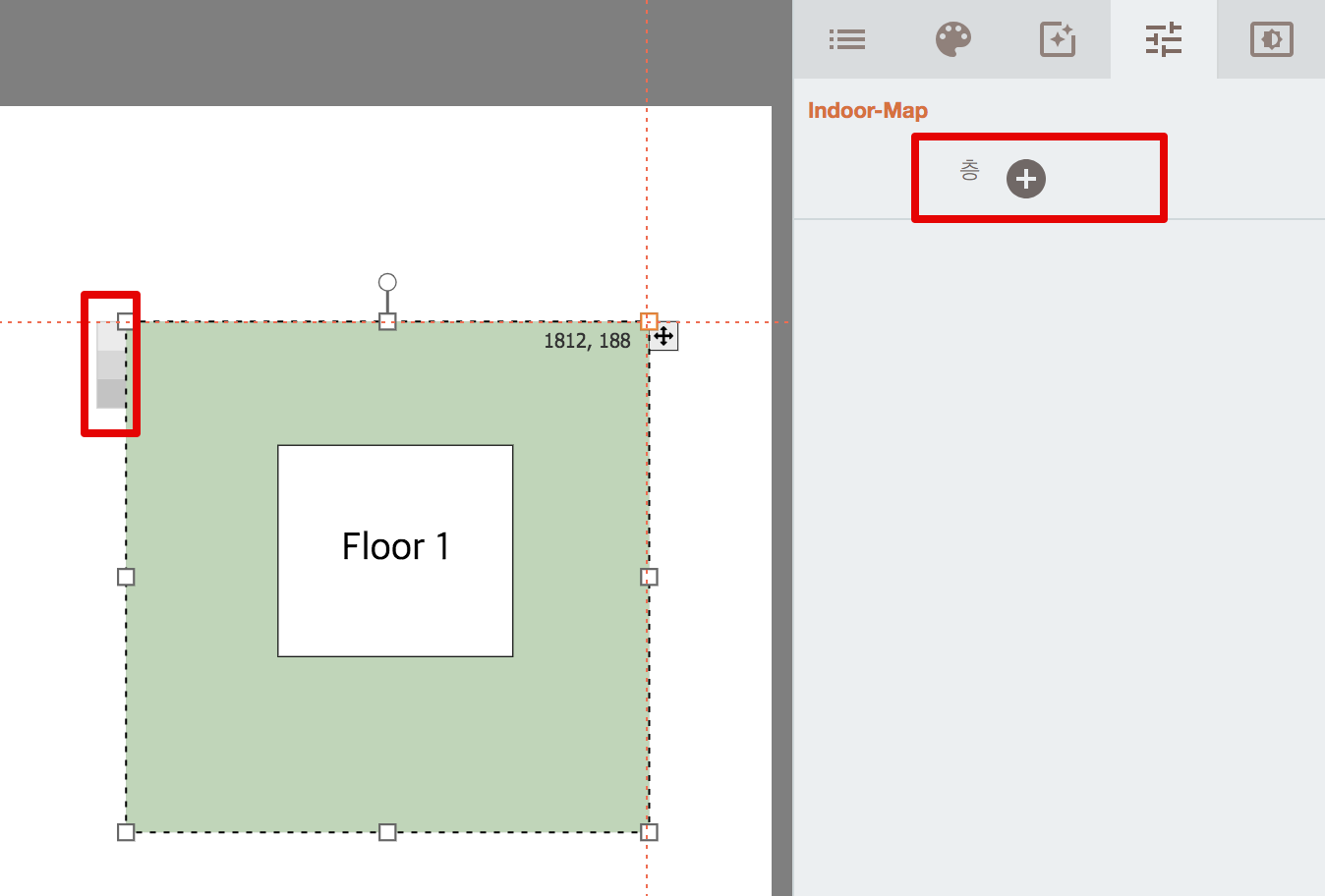Click the 층 floor label
The height and width of the screenshot is (896, 1325).
(969, 171)
